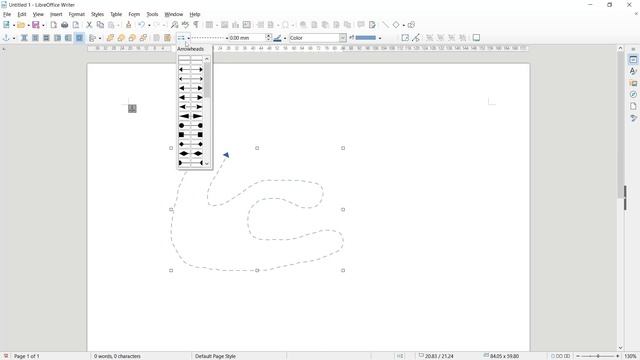Image resolution: width=640 pixels, height=360 pixels.
Task: Open the sidebar Properties icon
Action: pyautogui.click(x=633, y=60)
